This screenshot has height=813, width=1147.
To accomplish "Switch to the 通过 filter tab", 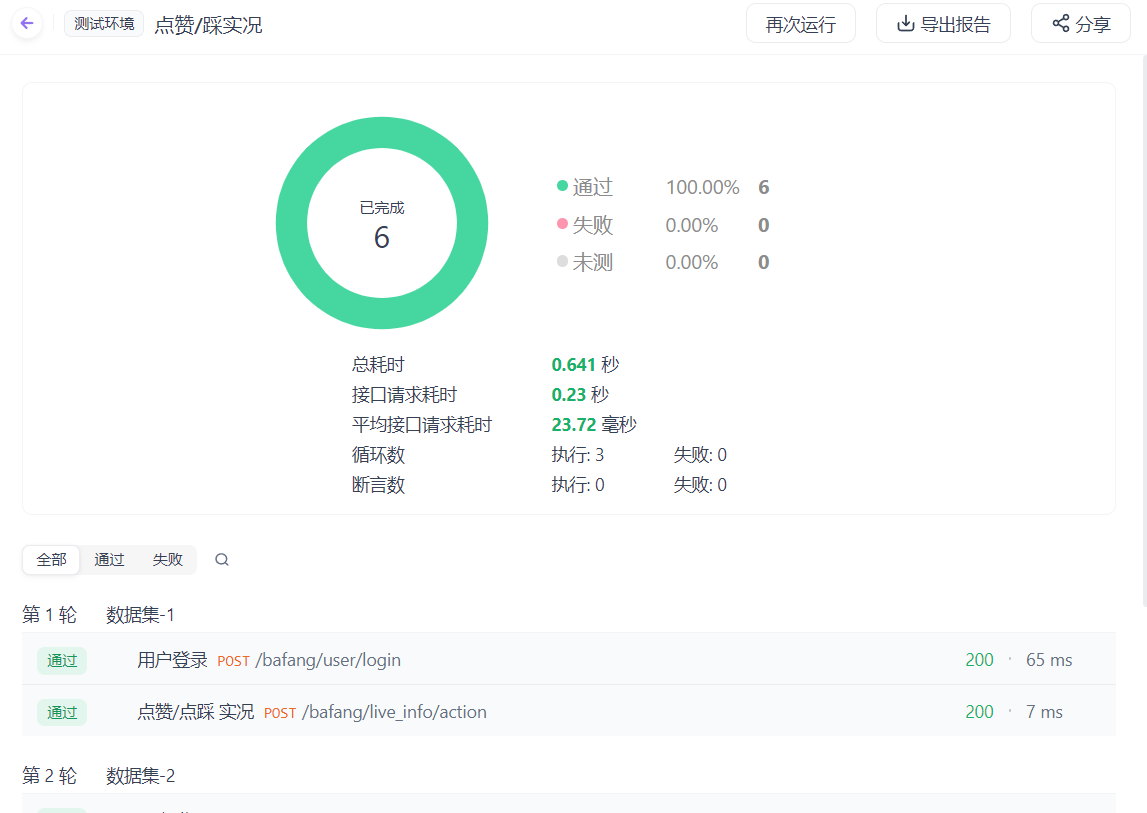I will click(x=109, y=560).
